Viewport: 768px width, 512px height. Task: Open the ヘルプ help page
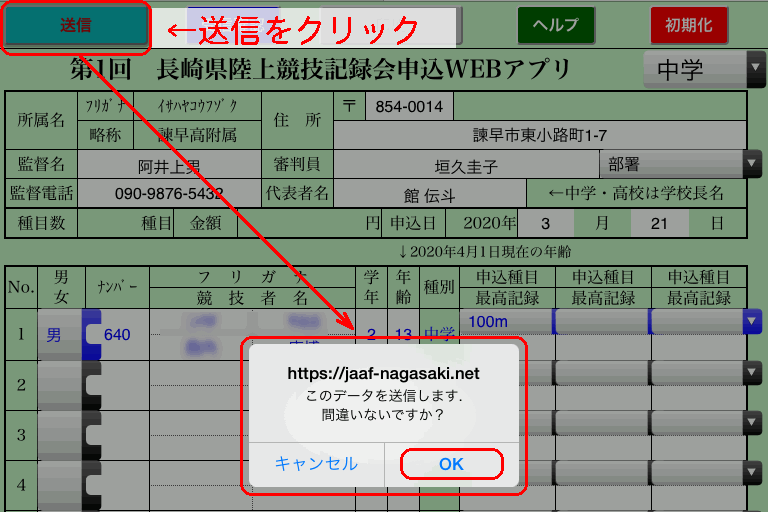pyautogui.click(x=555, y=25)
